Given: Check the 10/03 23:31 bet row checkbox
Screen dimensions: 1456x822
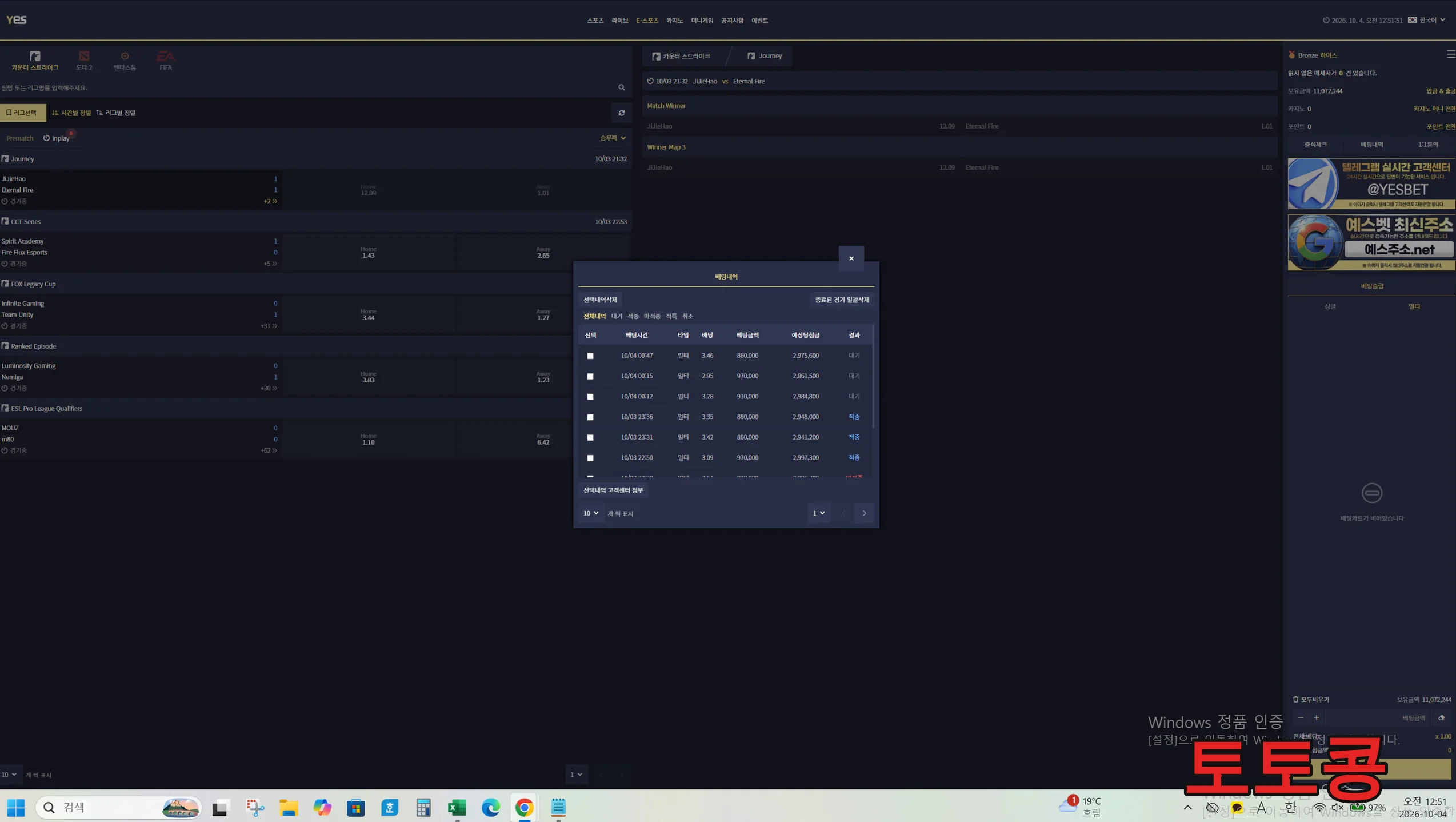Looking at the screenshot, I should coord(590,437).
